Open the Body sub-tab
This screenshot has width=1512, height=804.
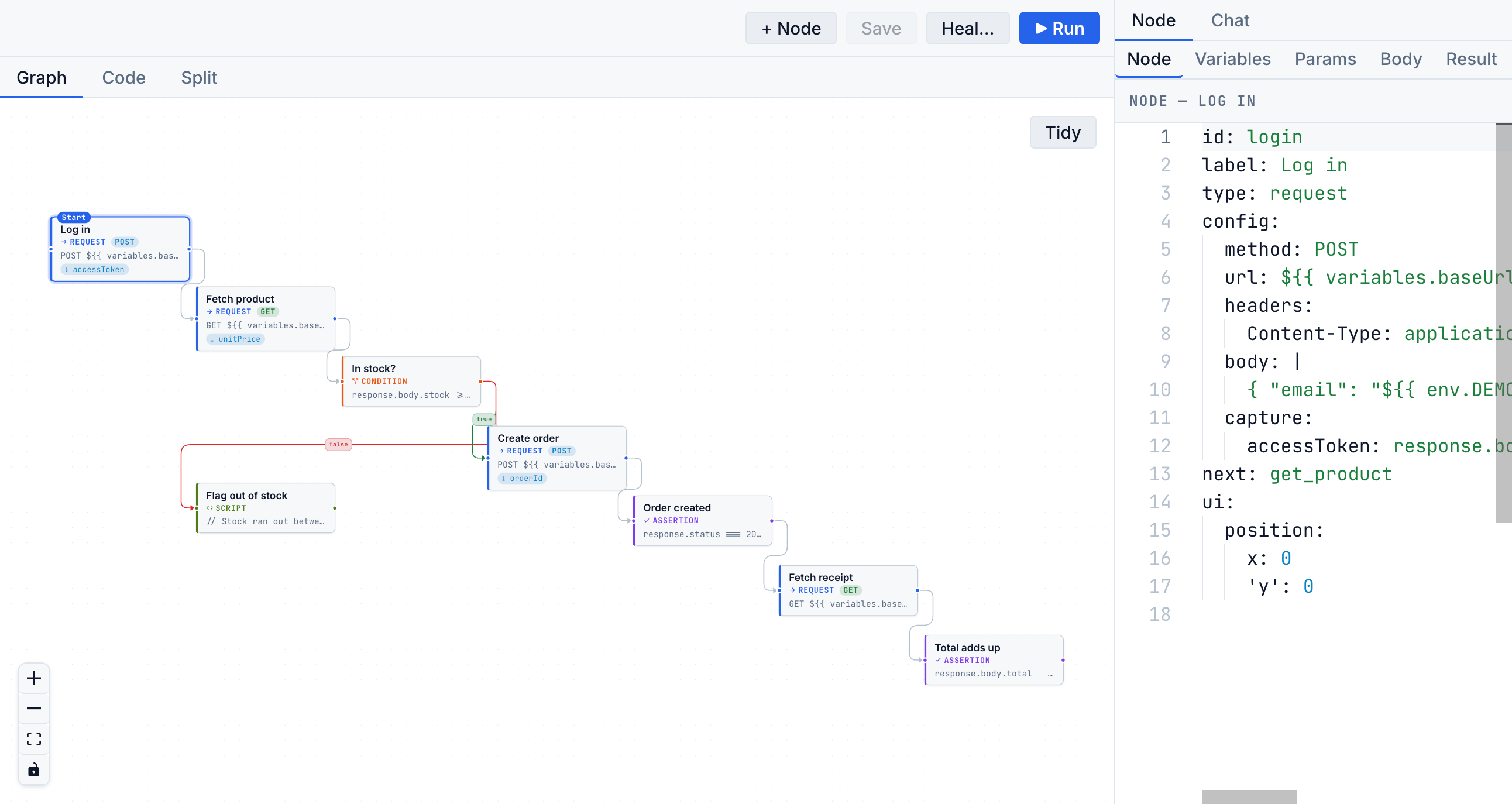[x=1400, y=59]
